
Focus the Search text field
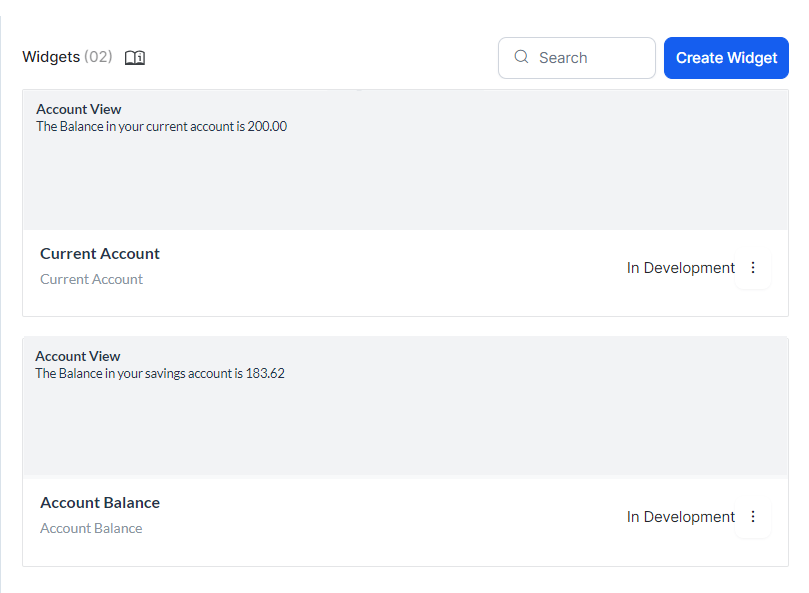point(590,58)
